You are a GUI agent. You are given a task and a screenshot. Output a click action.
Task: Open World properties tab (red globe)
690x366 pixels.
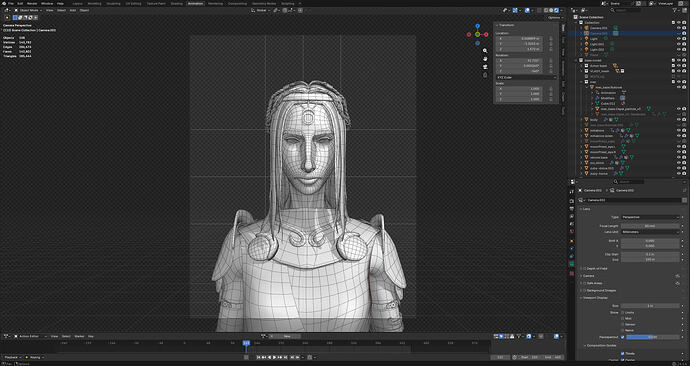coord(572,231)
